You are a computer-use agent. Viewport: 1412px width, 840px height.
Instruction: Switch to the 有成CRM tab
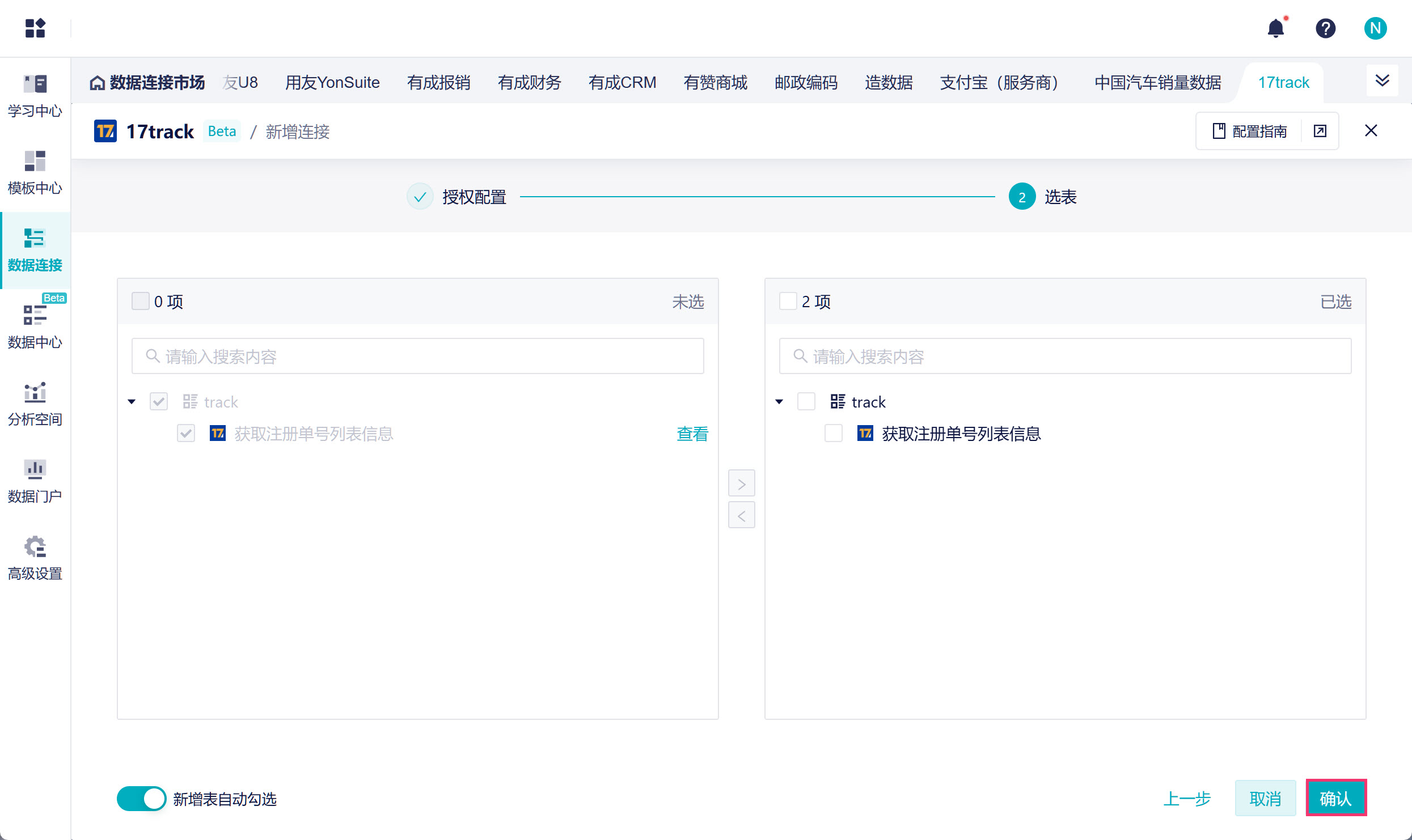623,83
